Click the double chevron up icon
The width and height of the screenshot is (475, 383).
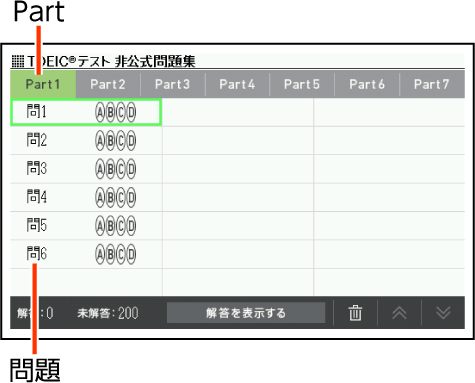coord(399,313)
